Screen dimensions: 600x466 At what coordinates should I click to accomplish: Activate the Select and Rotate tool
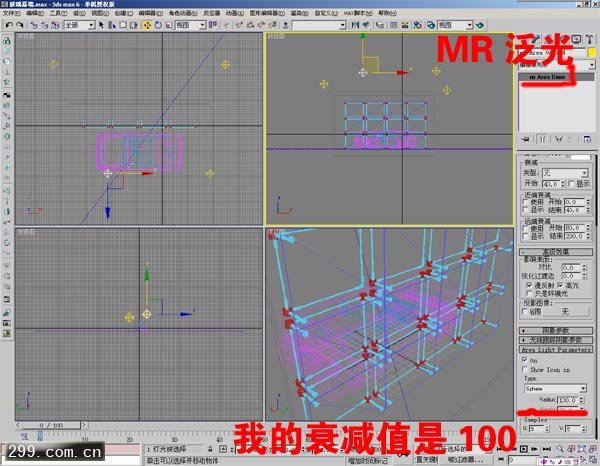point(158,25)
